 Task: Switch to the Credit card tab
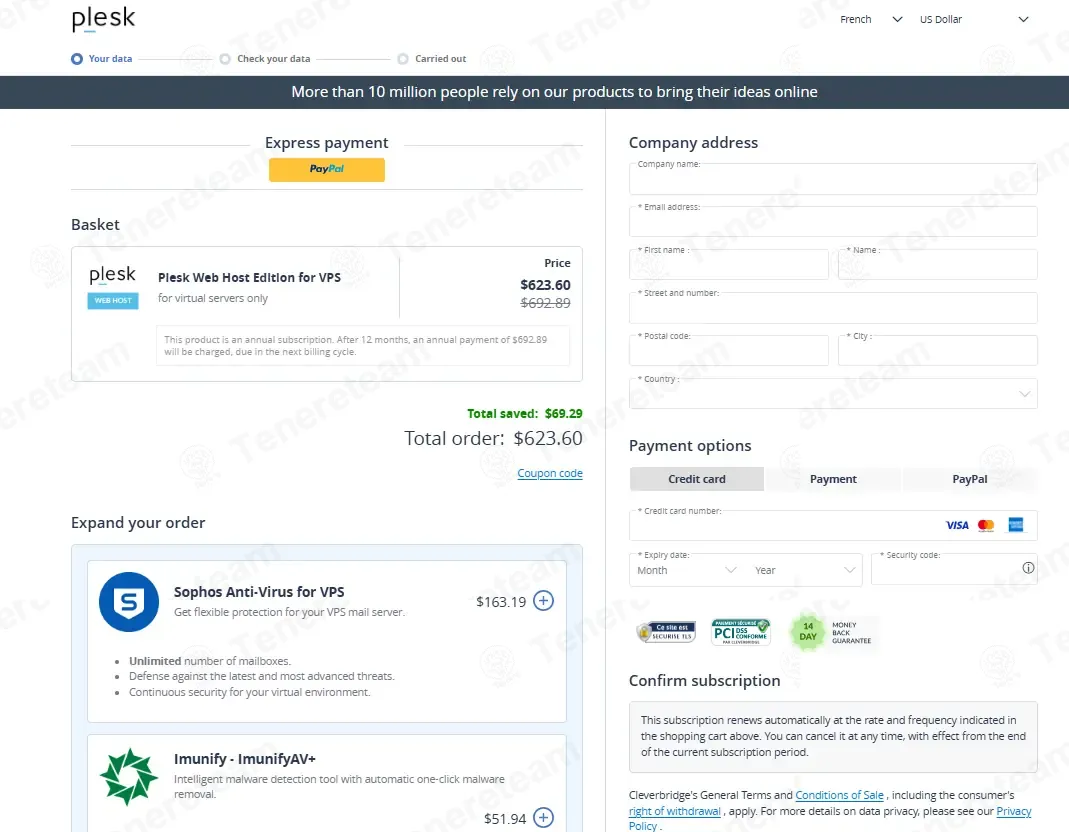click(697, 479)
